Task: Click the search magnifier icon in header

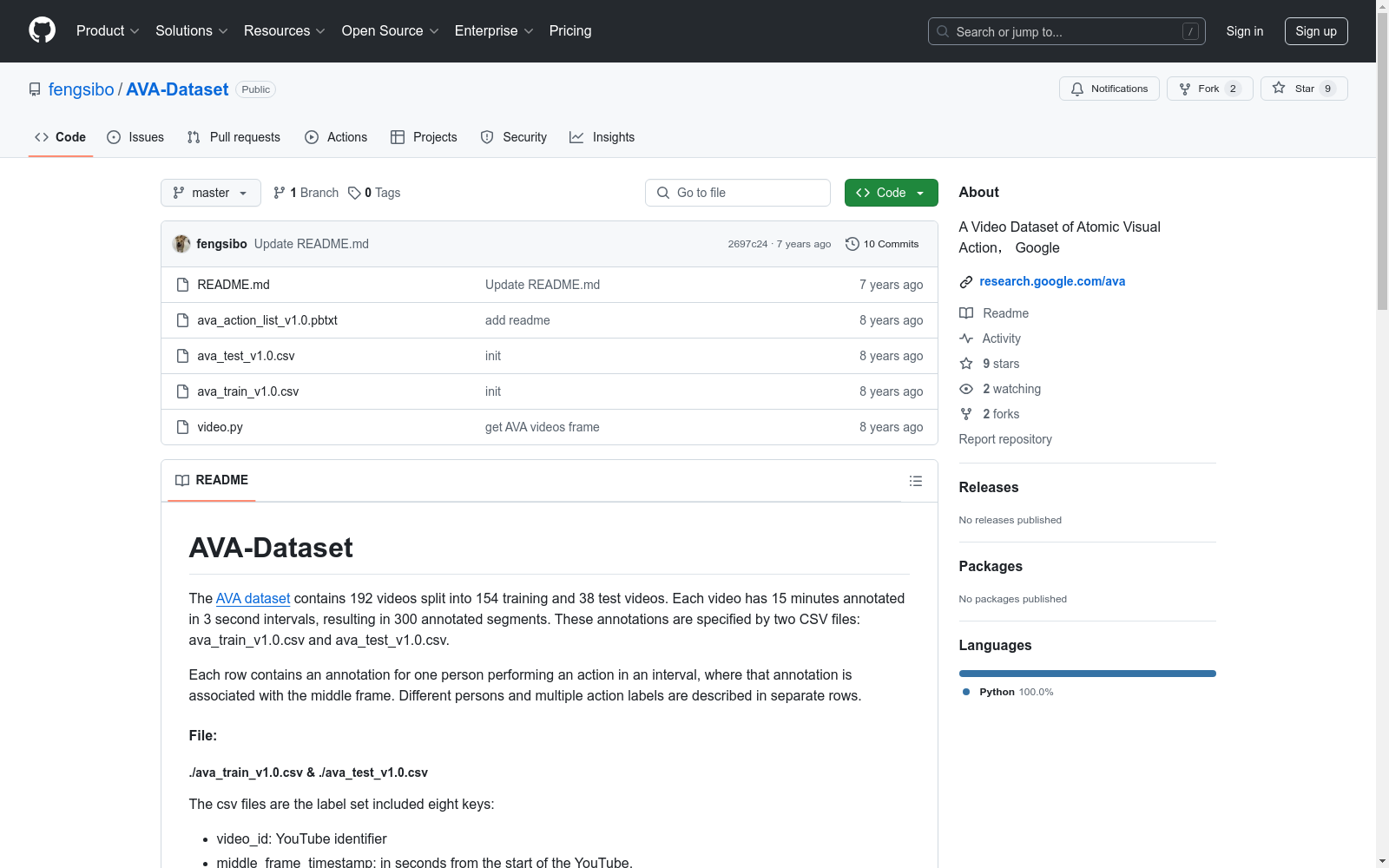Action: 943,31
